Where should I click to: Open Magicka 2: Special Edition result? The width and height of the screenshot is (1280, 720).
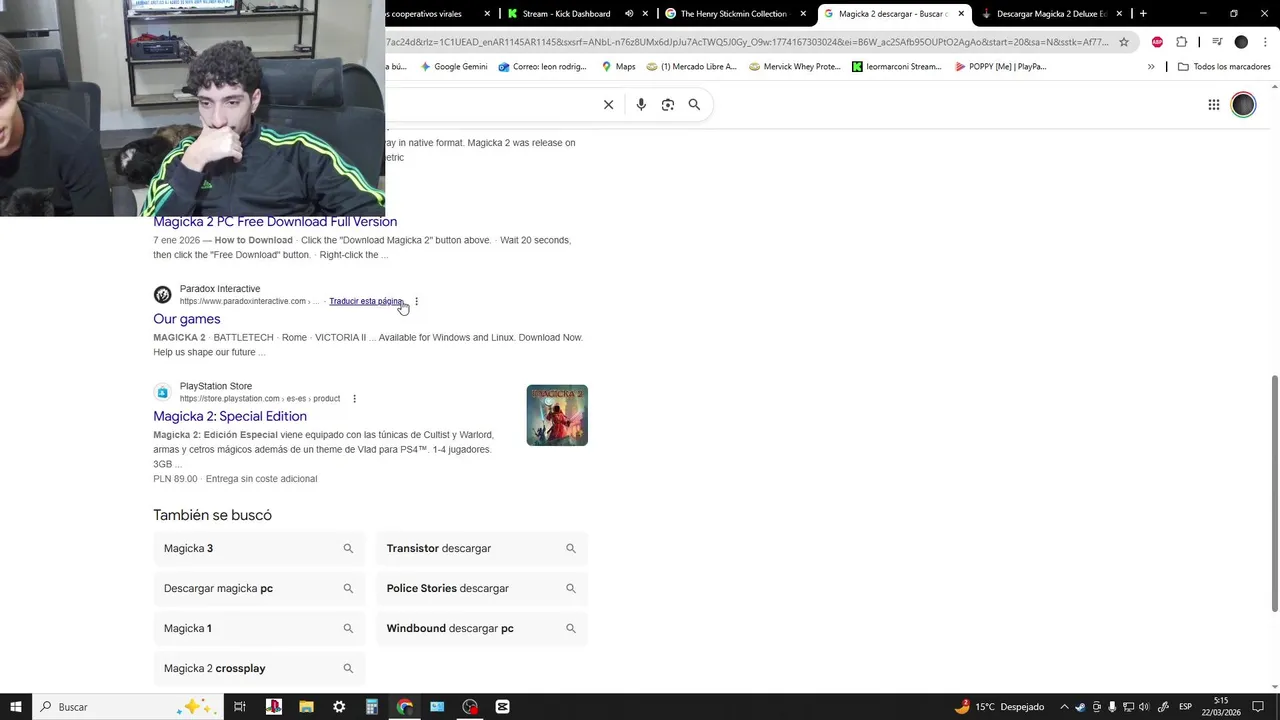click(230, 416)
